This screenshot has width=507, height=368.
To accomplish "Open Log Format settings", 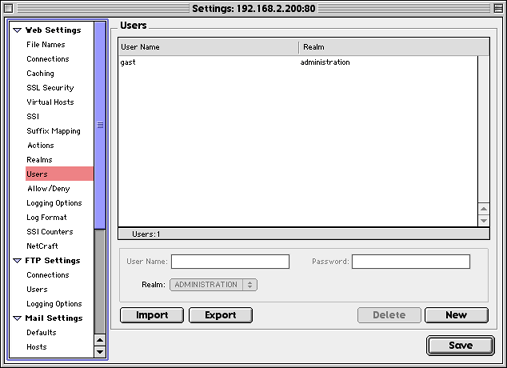I will [x=47, y=217].
